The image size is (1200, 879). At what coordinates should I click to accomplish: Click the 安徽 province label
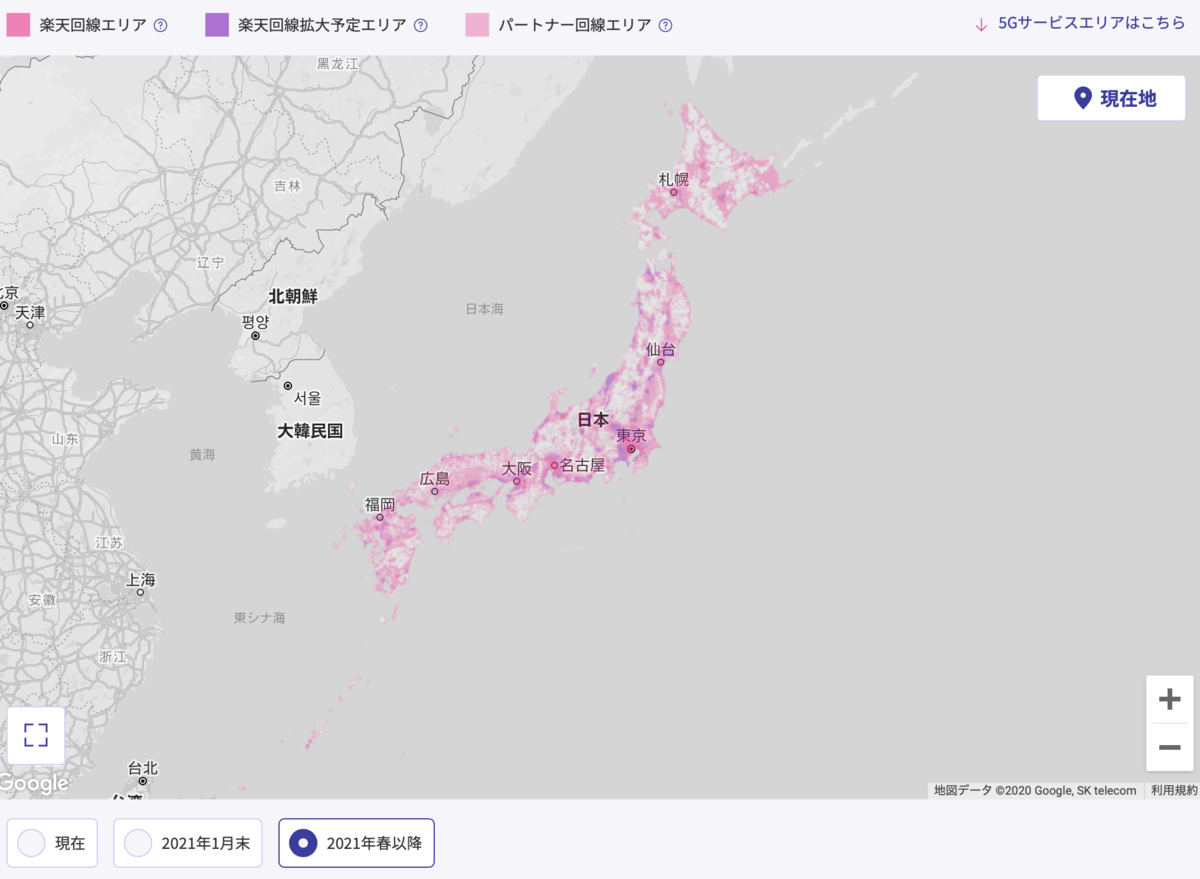pyautogui.click(x=42, y=600)
